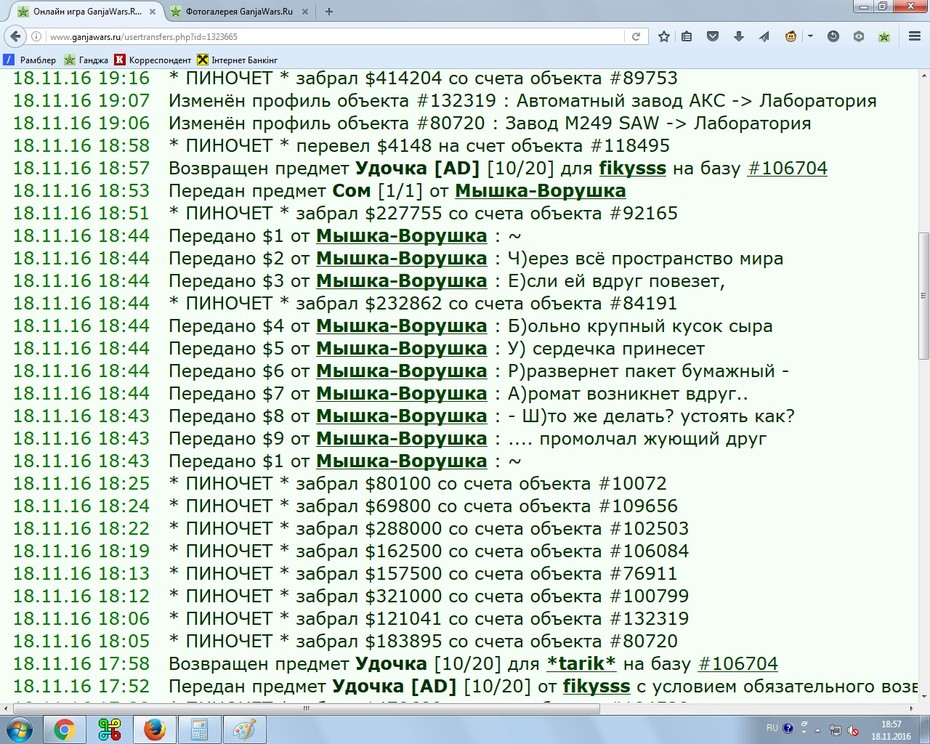This screenshot has height=744, width=930.
Task: Click the blue help icon in tray
Action: pos(788,729)
